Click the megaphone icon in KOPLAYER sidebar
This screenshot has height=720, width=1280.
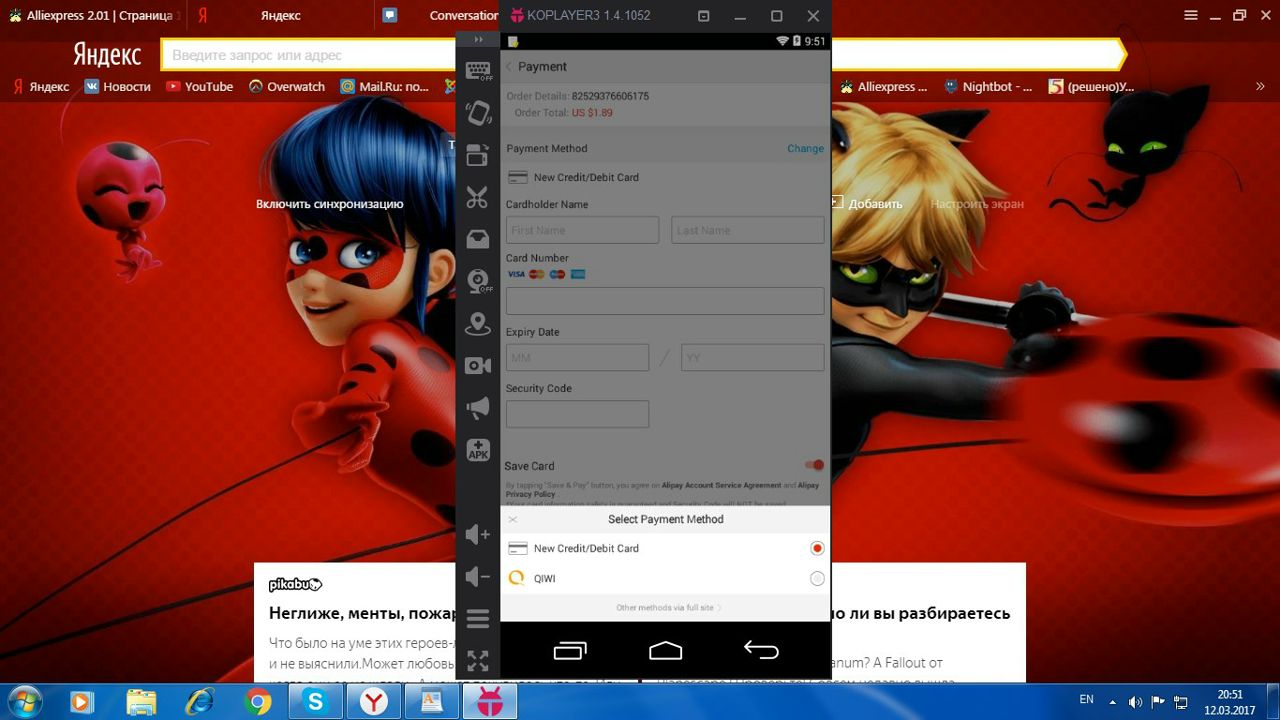pos(478,408)
